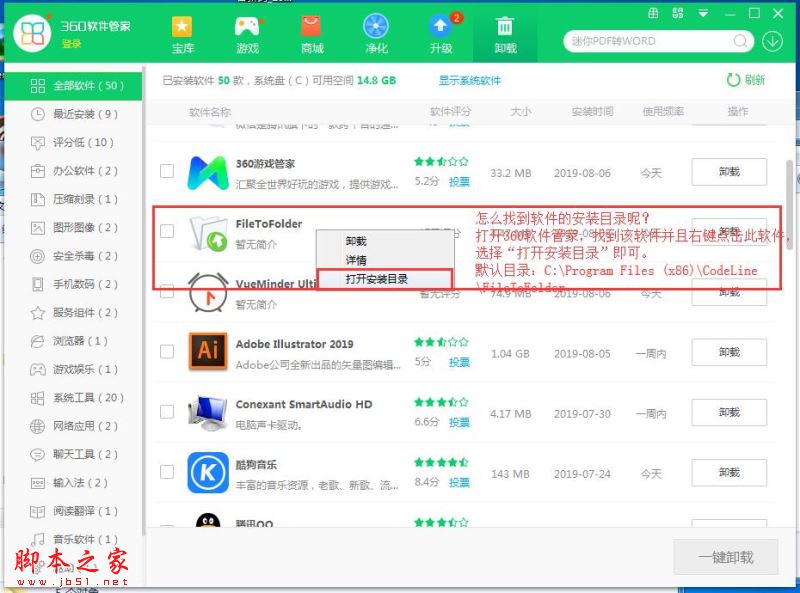Screen dimensions: 800x593
Task: Select 图形图像 (2) category
Action: pyautogui.click(x=73, y=228)
